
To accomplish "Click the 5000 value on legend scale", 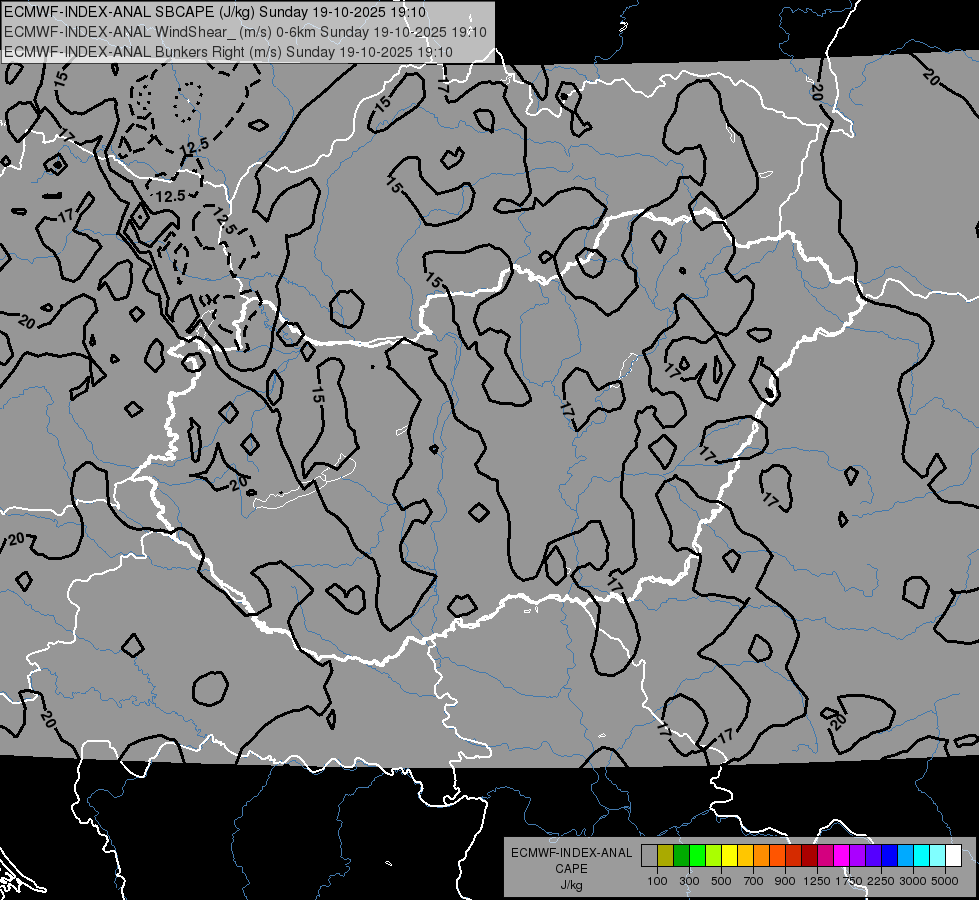I will (x=945, y=881).
